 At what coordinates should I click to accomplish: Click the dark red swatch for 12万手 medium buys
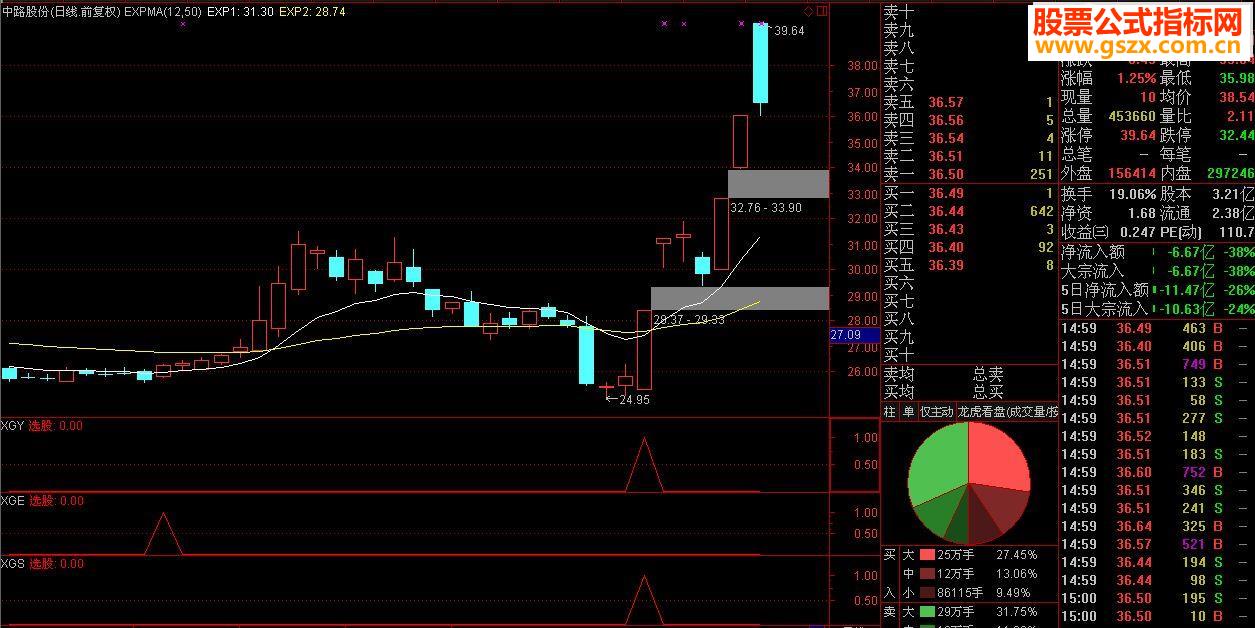pyautogui.click(x=927, y=574)
